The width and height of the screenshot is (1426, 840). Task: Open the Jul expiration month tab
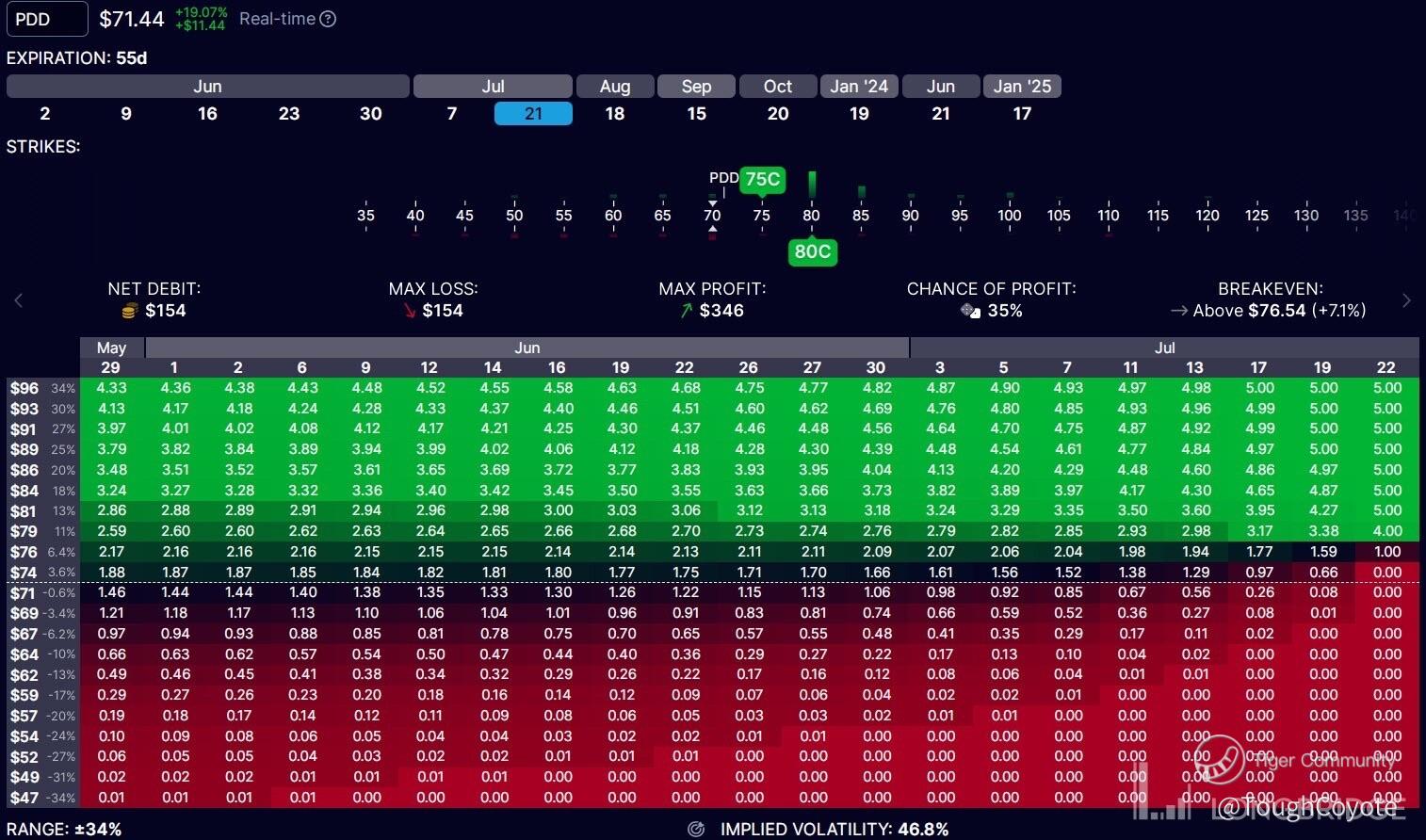(493, 87)
